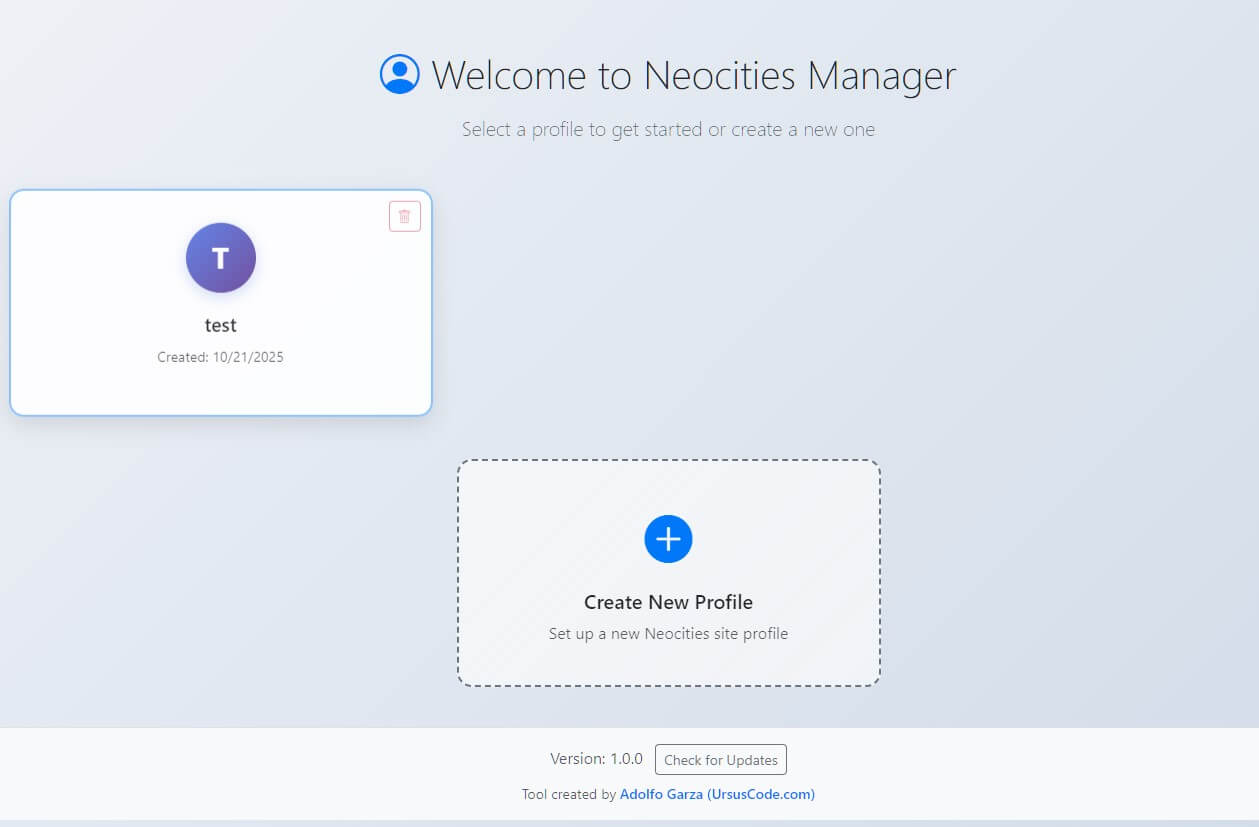Click the blue plus circle icon
Viewport: 1259px width, 827px height.
(x=668, y=539)
